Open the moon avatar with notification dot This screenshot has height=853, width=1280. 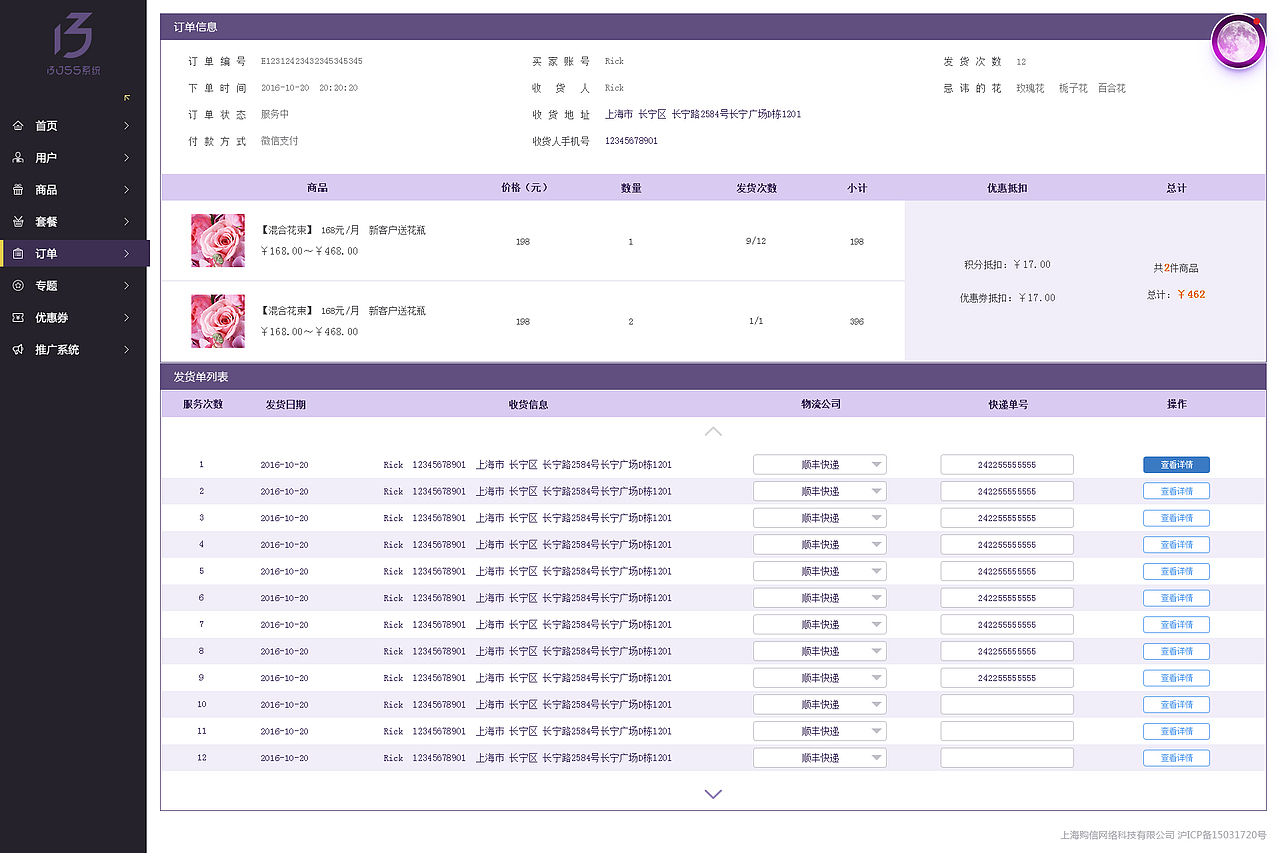1238,41
